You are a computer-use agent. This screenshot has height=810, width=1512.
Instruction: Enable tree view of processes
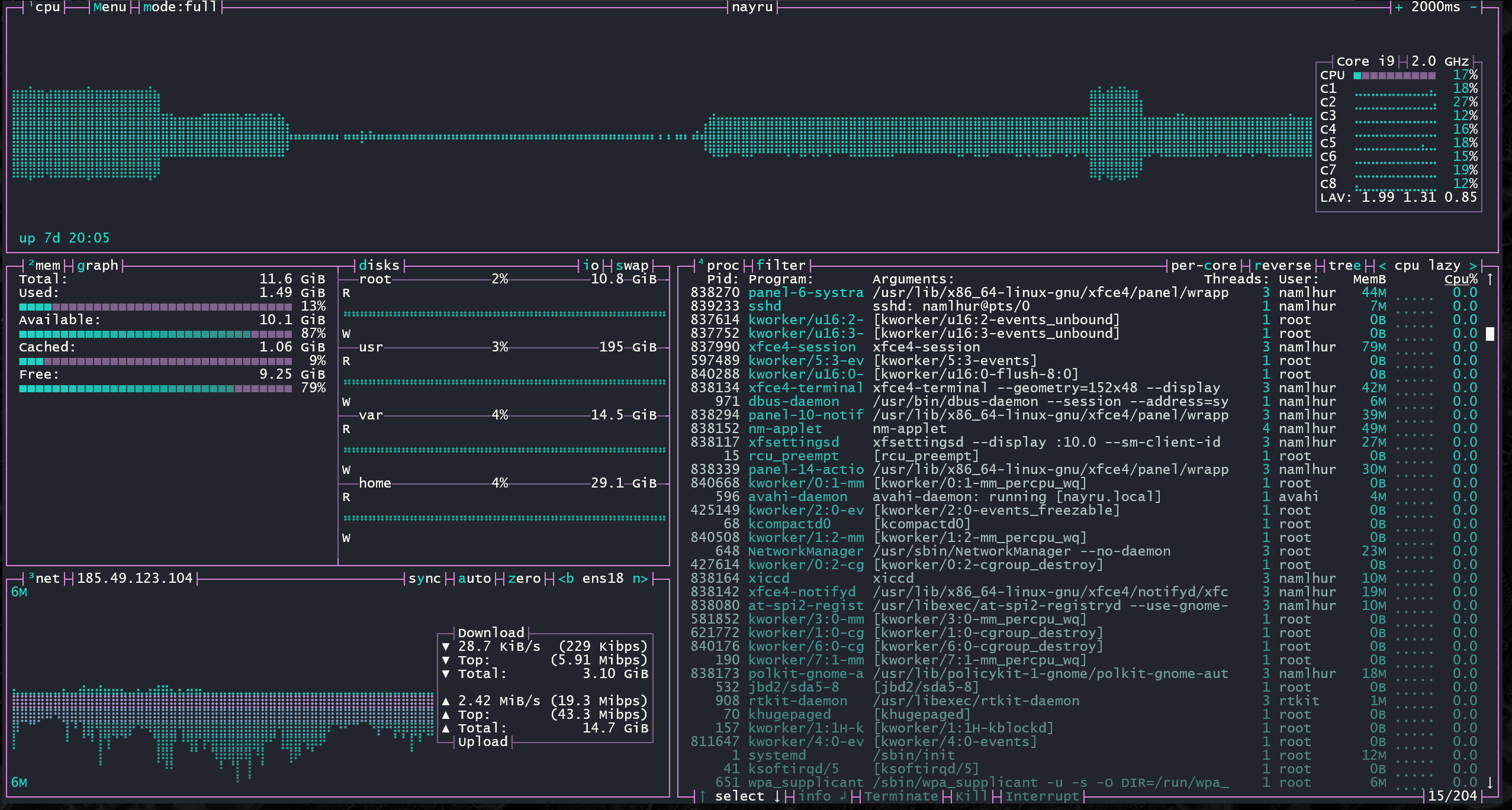(1344, 266)
